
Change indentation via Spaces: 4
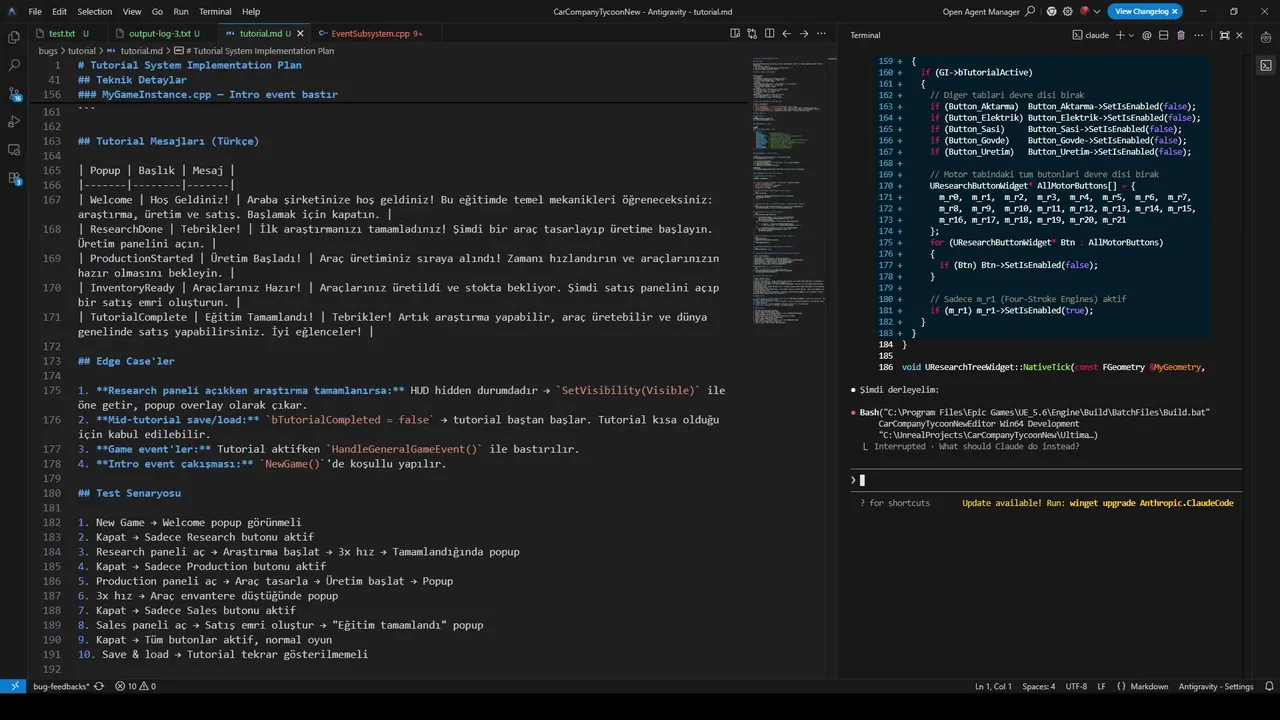pyautogui.click(x=1038, y=686)
